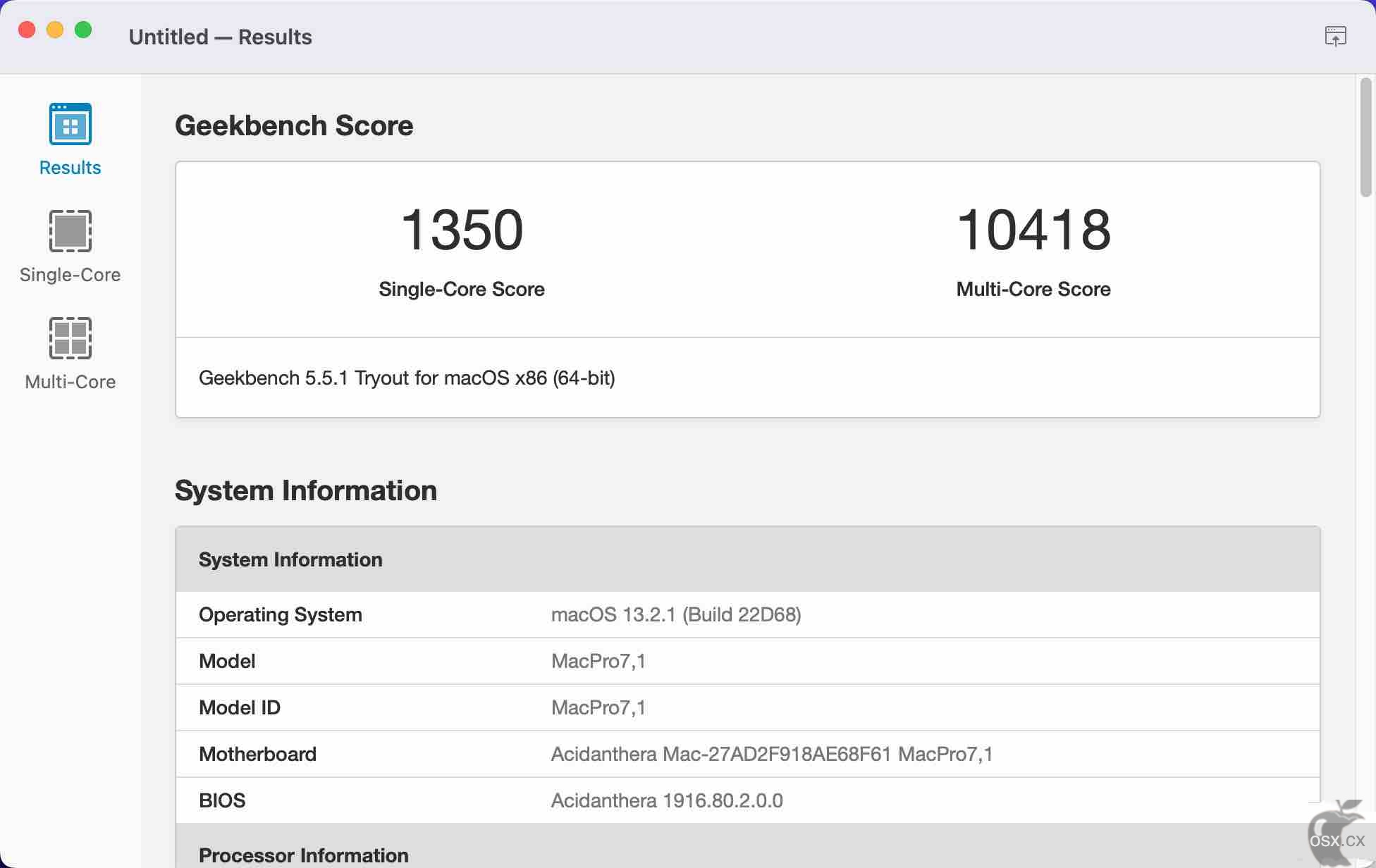Viewport: 1376px width, 868px height.
Task: Click the Single-Core Score label
Action: [x=462, y=289]
